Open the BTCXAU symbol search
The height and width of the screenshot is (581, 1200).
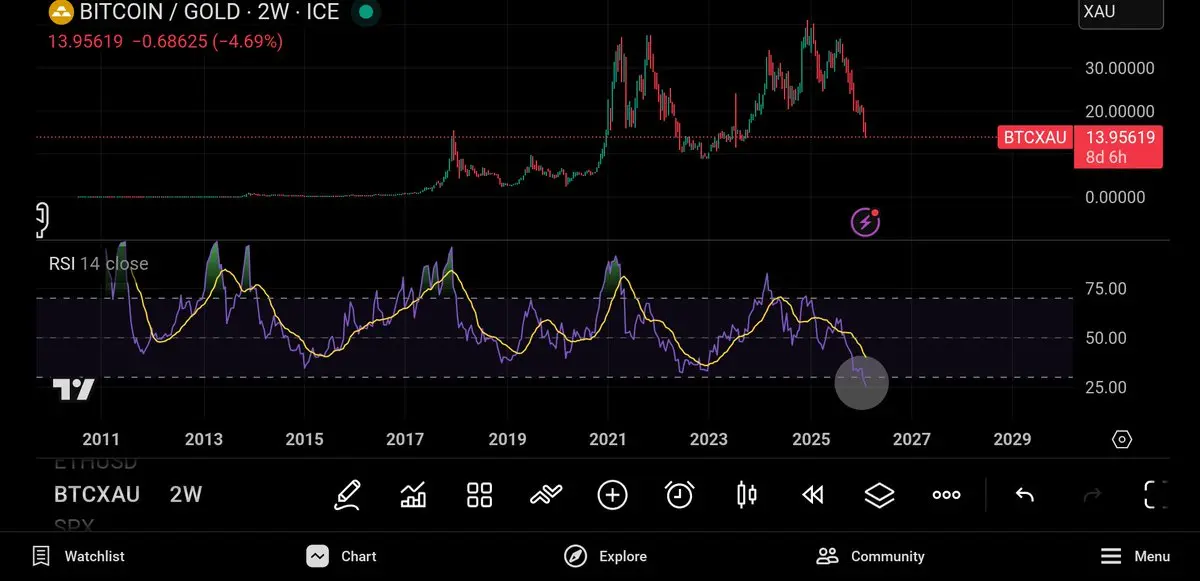[97, 495]
